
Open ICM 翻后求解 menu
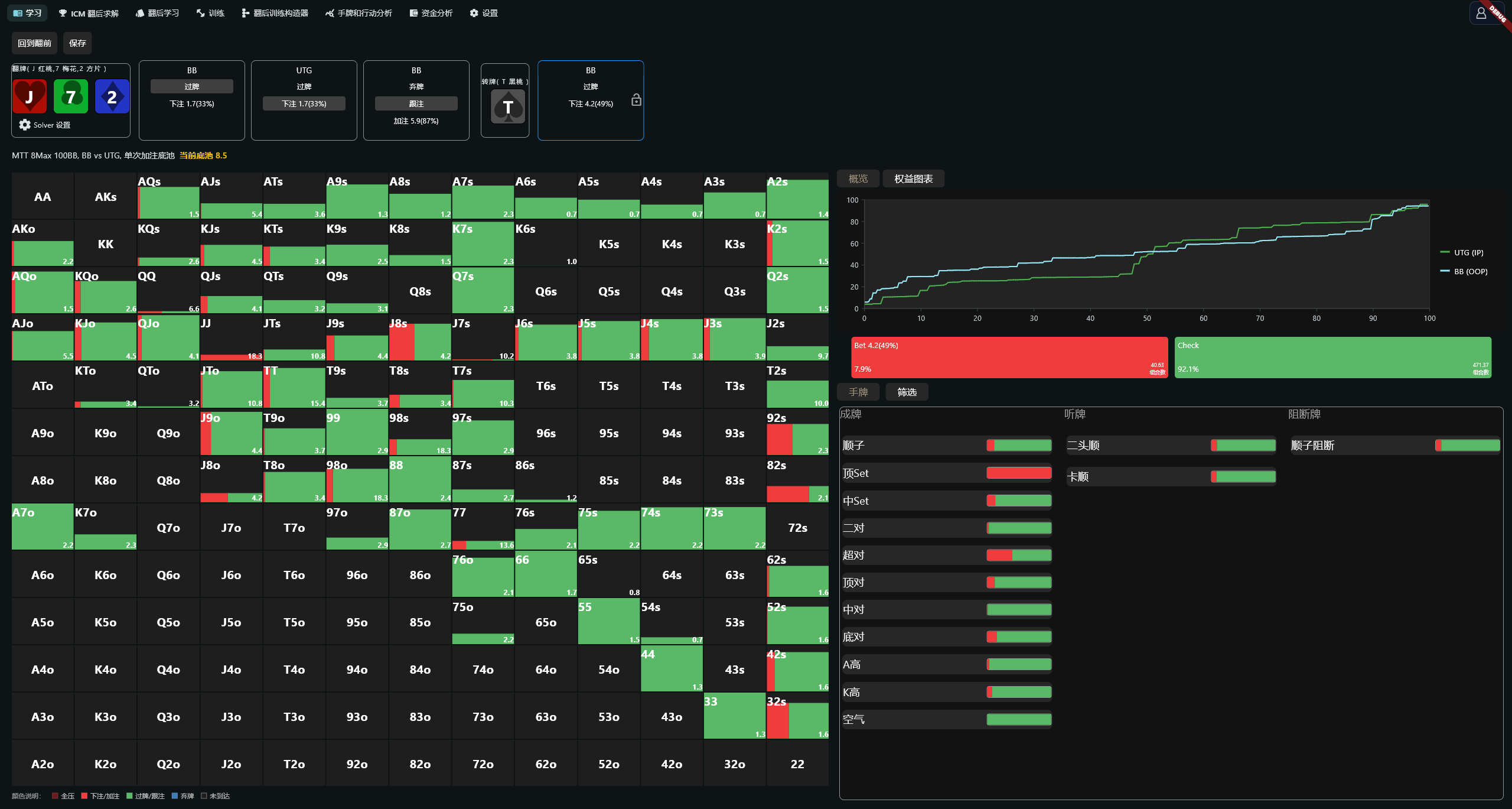click(89, 13)
